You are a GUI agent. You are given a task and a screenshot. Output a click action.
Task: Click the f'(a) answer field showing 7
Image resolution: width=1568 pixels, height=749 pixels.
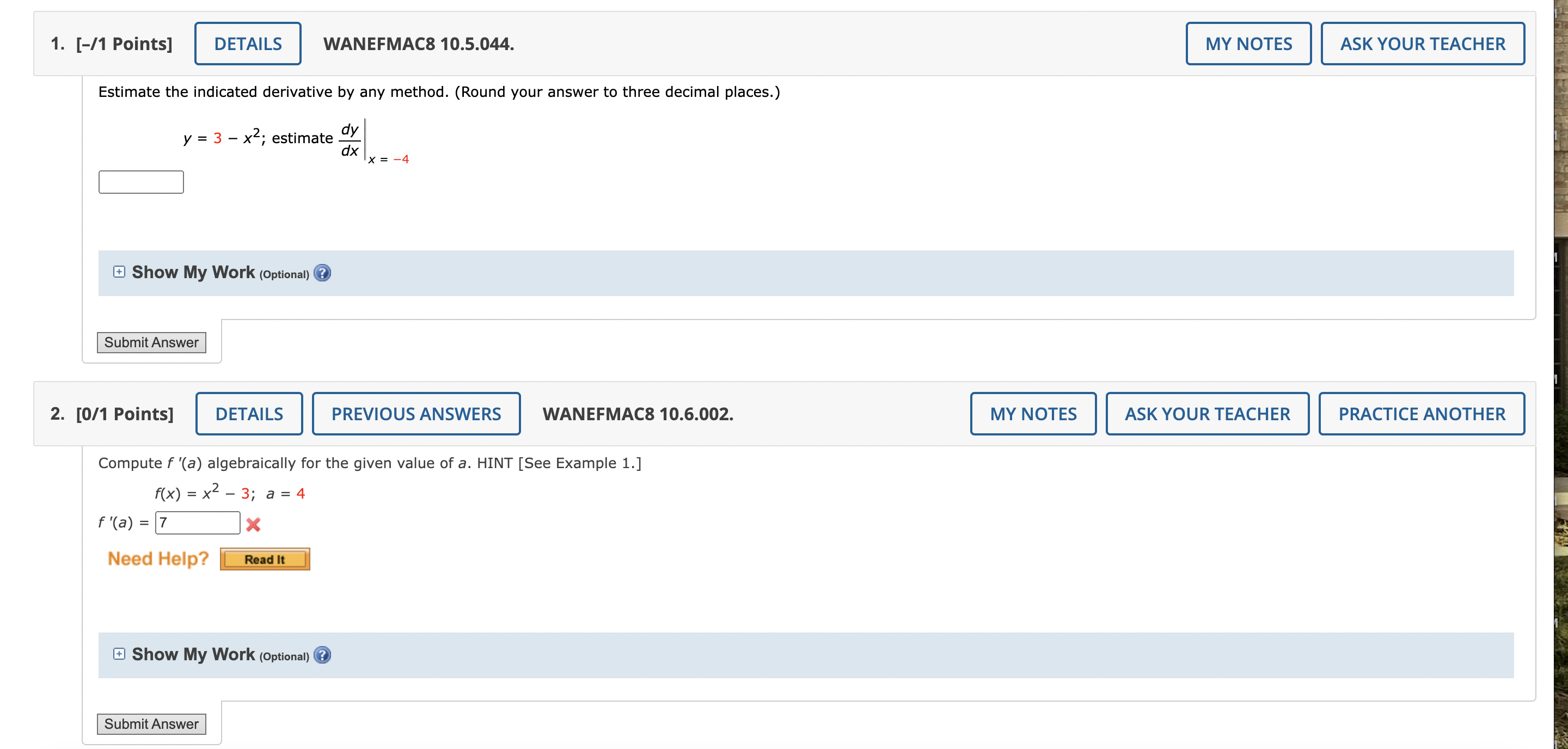point(197,523)
